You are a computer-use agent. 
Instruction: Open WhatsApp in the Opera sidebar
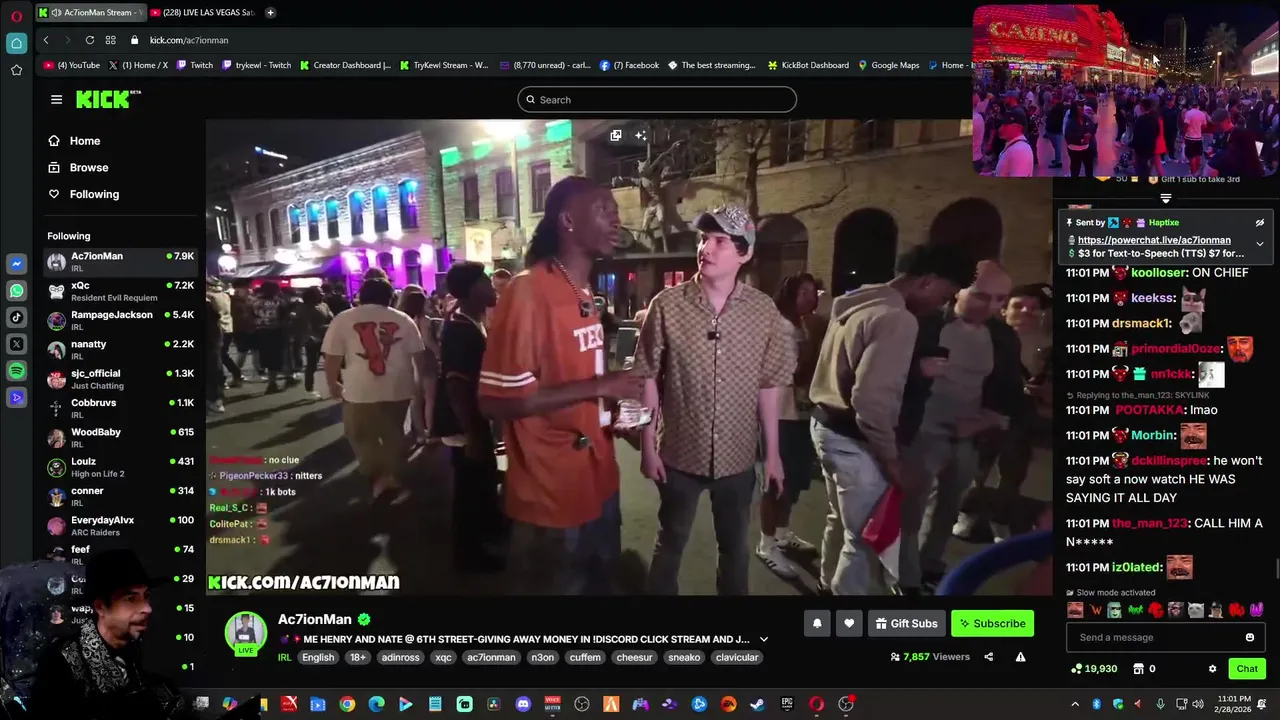16,291
